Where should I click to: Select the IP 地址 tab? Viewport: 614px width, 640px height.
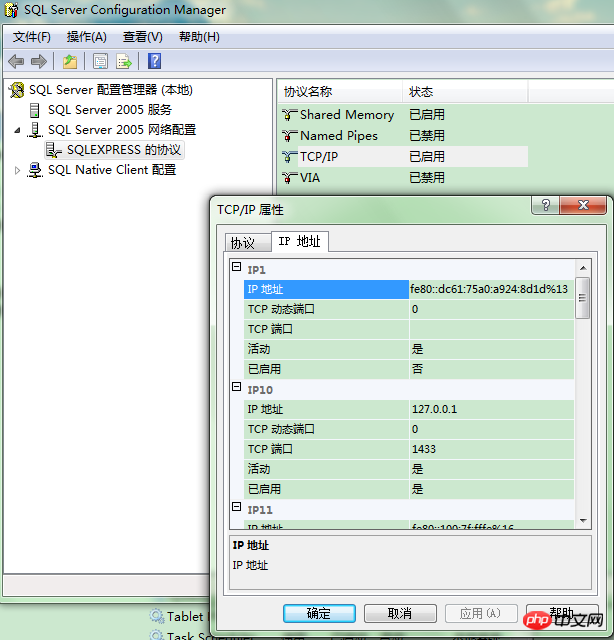(300, 241)
